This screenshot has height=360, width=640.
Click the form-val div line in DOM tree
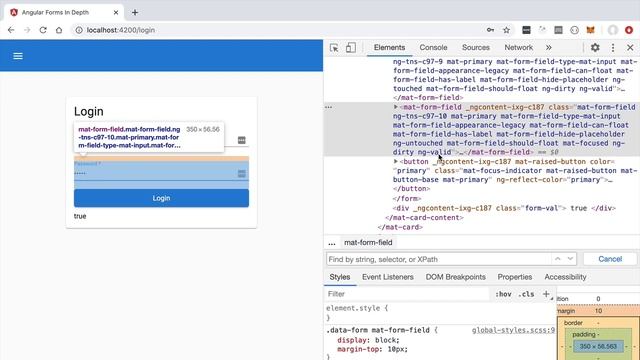pos(504,208)
